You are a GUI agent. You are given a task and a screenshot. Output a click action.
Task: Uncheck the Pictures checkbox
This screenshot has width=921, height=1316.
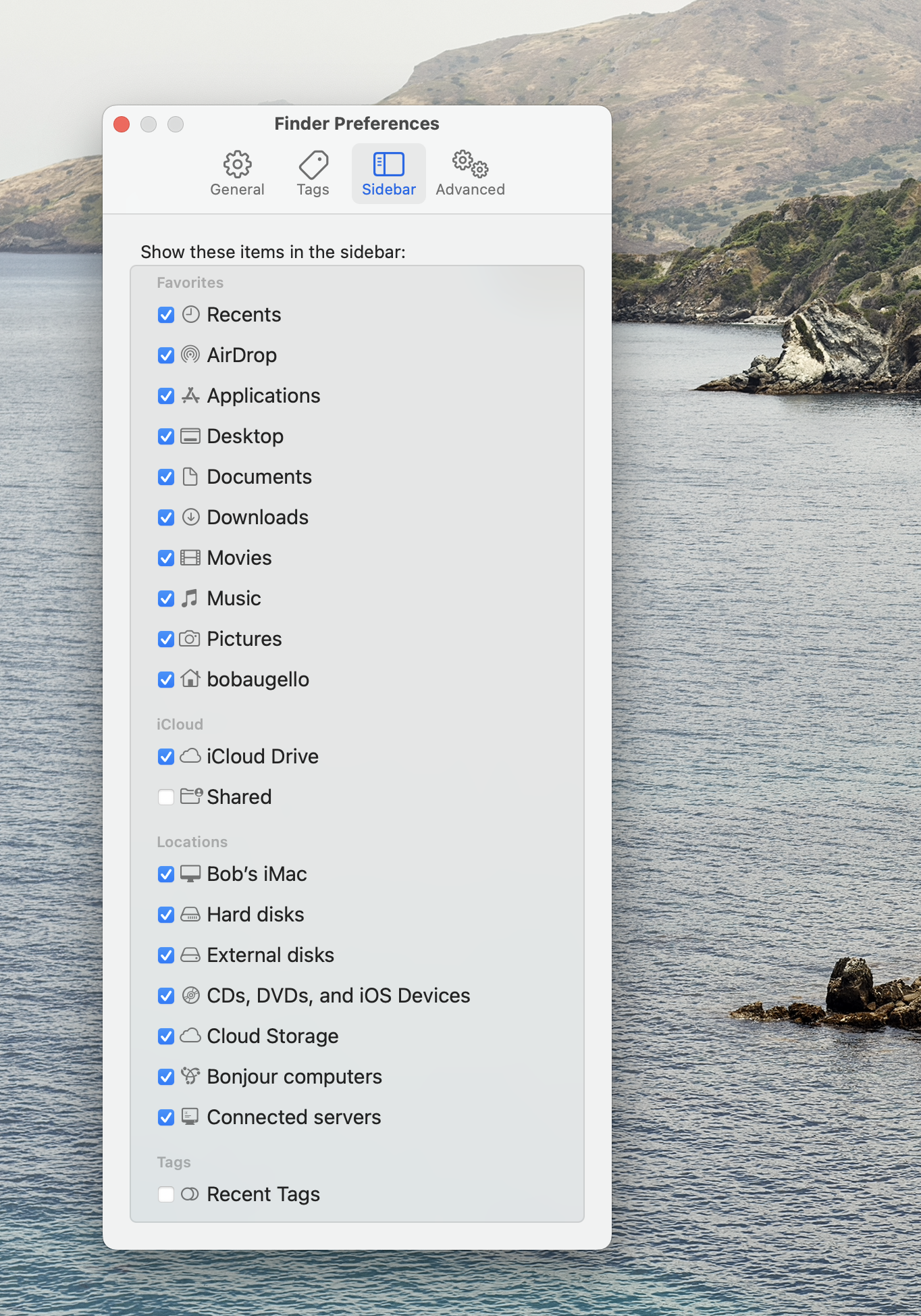click(166, 639)
